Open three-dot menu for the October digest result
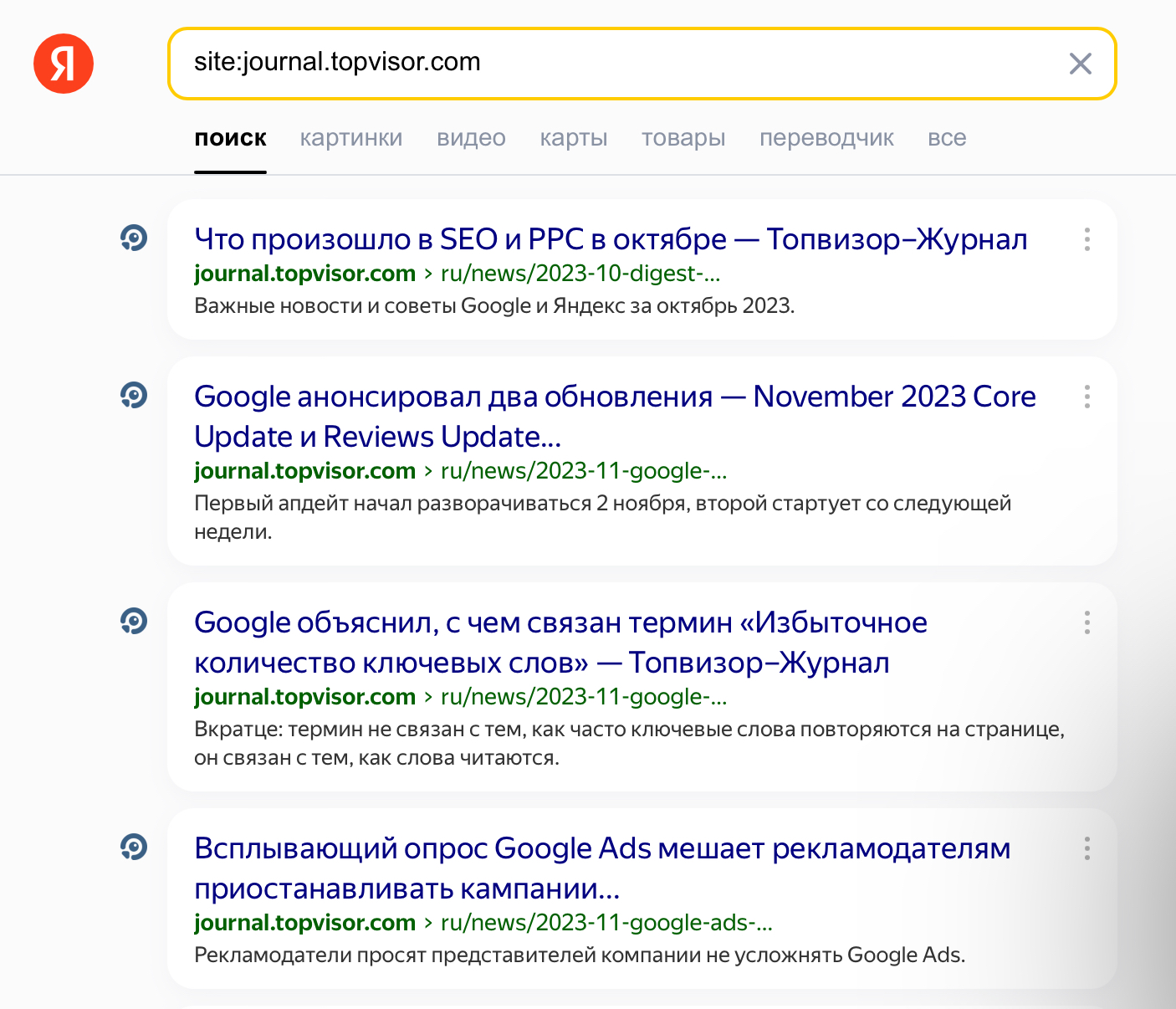Image resolution: width=1176 pixels, height=1009 pixels. (x=1087, y=239)
